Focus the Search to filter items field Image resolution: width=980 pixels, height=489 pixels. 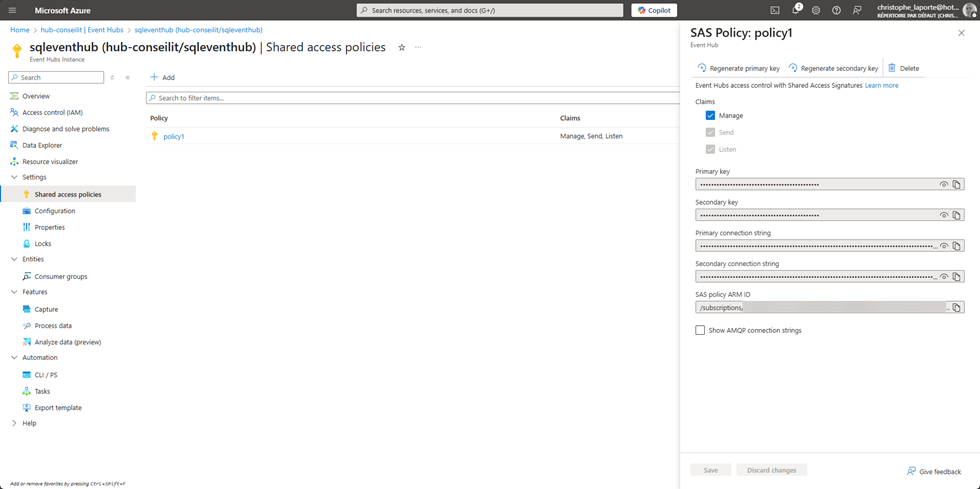coord(412,98)
